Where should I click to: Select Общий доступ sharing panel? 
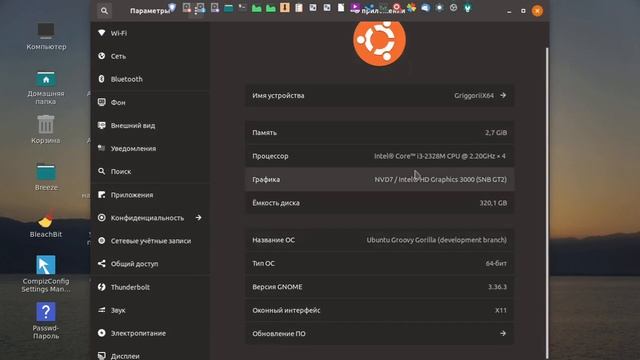151,264
